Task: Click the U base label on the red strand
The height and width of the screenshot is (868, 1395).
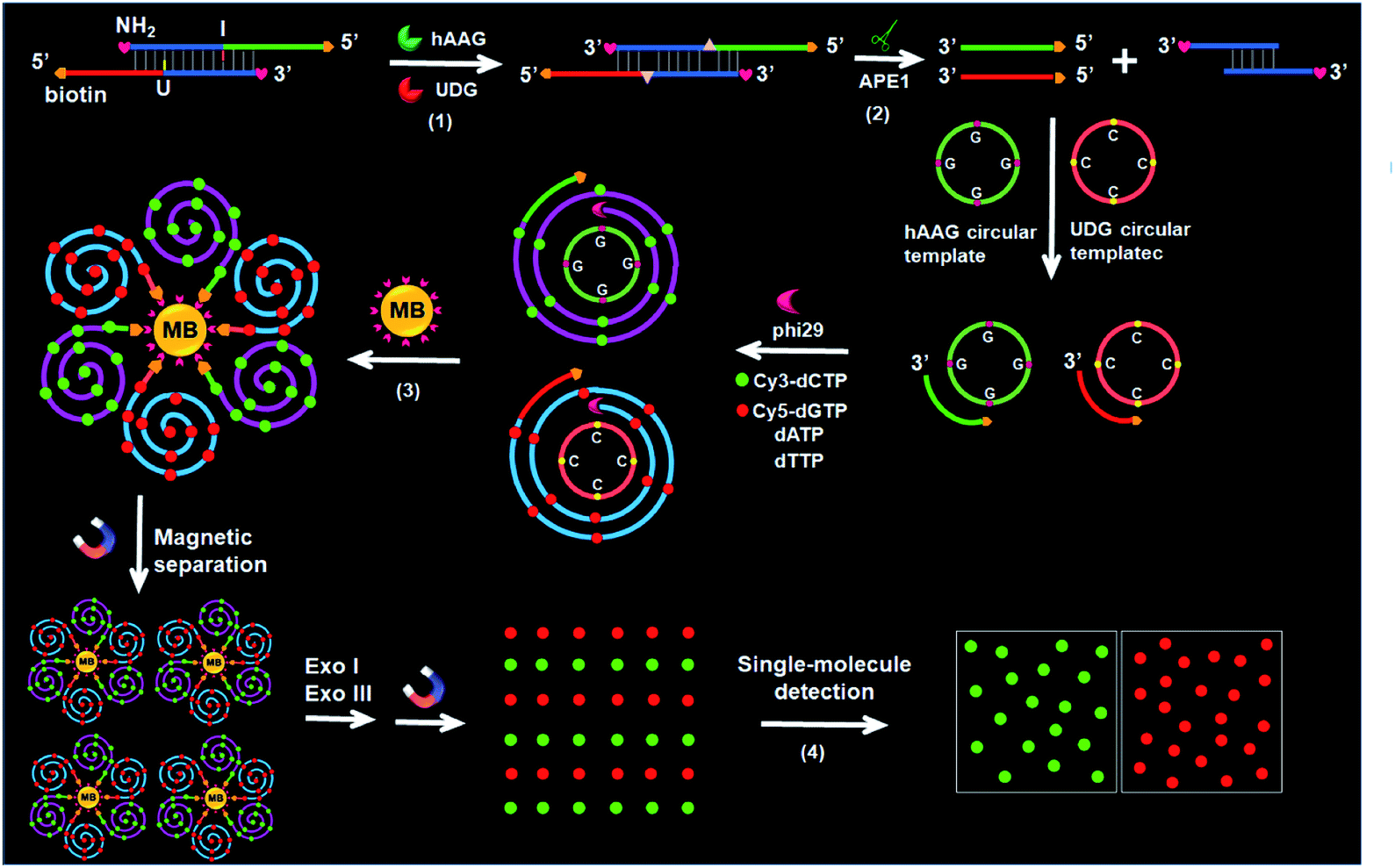Action: 162,88
